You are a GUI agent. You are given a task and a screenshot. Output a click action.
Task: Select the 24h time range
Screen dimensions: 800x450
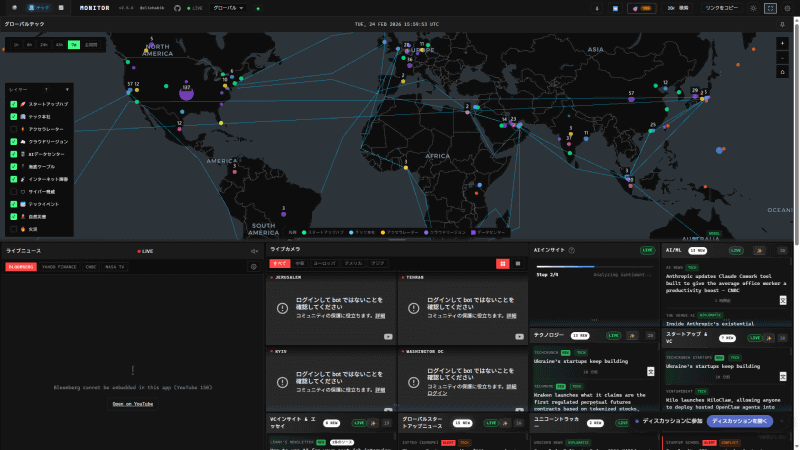tap(44, 45)
